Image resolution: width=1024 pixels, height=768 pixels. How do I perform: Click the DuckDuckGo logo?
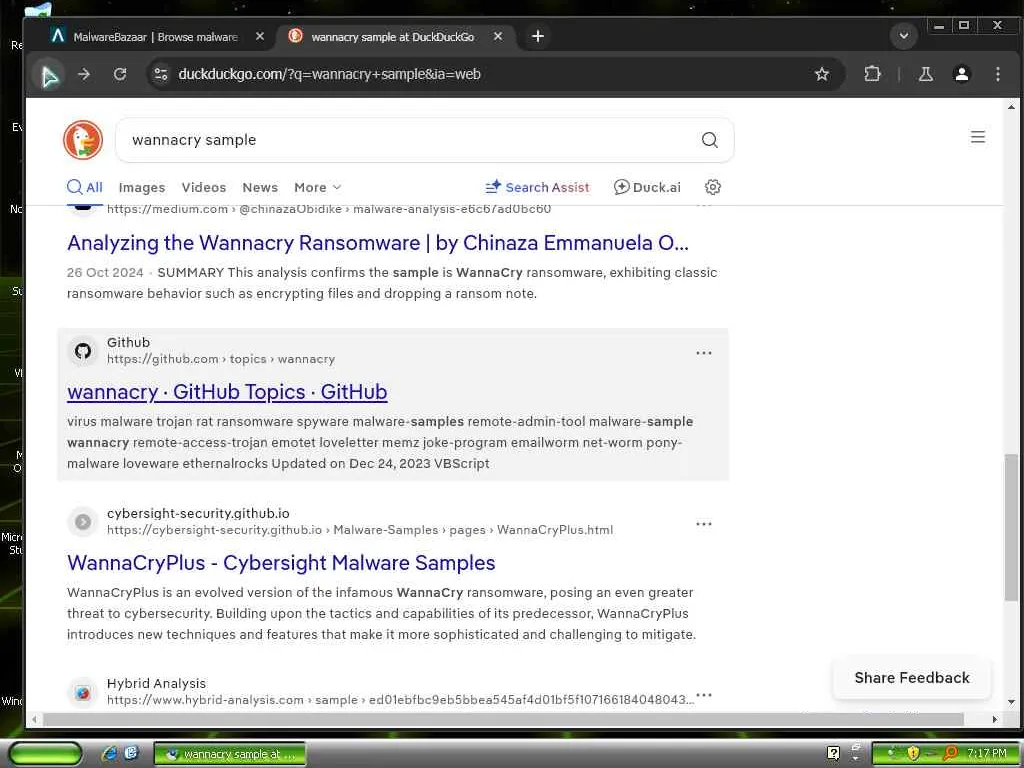click(83, 140)
